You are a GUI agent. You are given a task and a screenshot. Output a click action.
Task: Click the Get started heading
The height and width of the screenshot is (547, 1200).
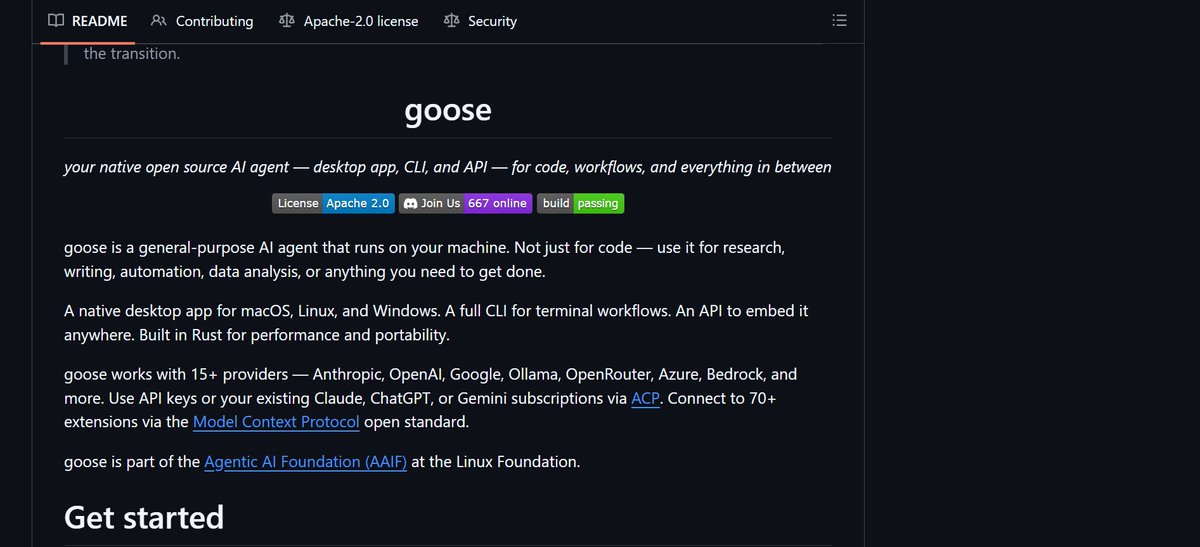click(x=144, y=517)
